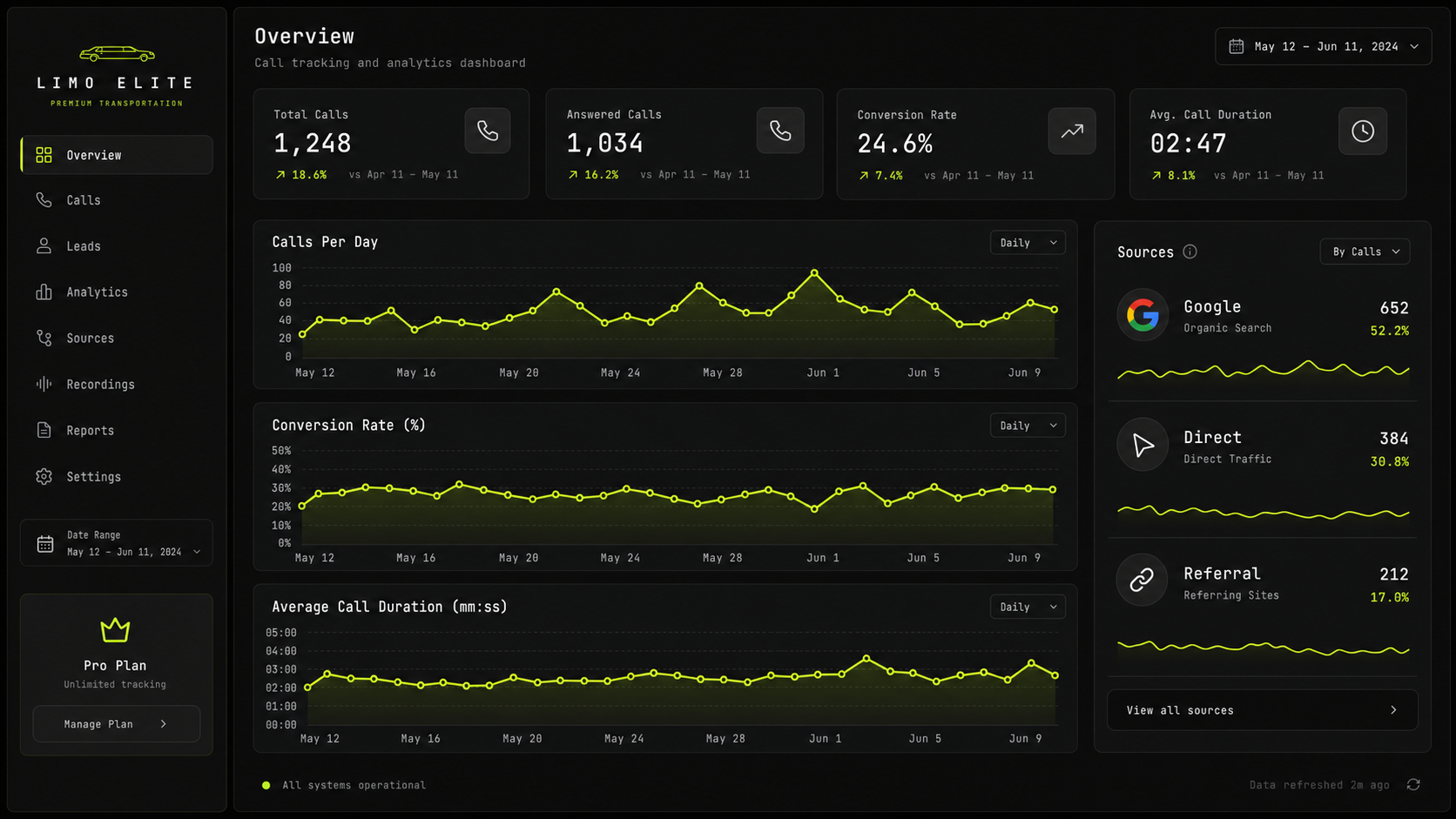Click the Recordings waveform icon
Screen dimensions: 1456x819
tap(44, 384)
